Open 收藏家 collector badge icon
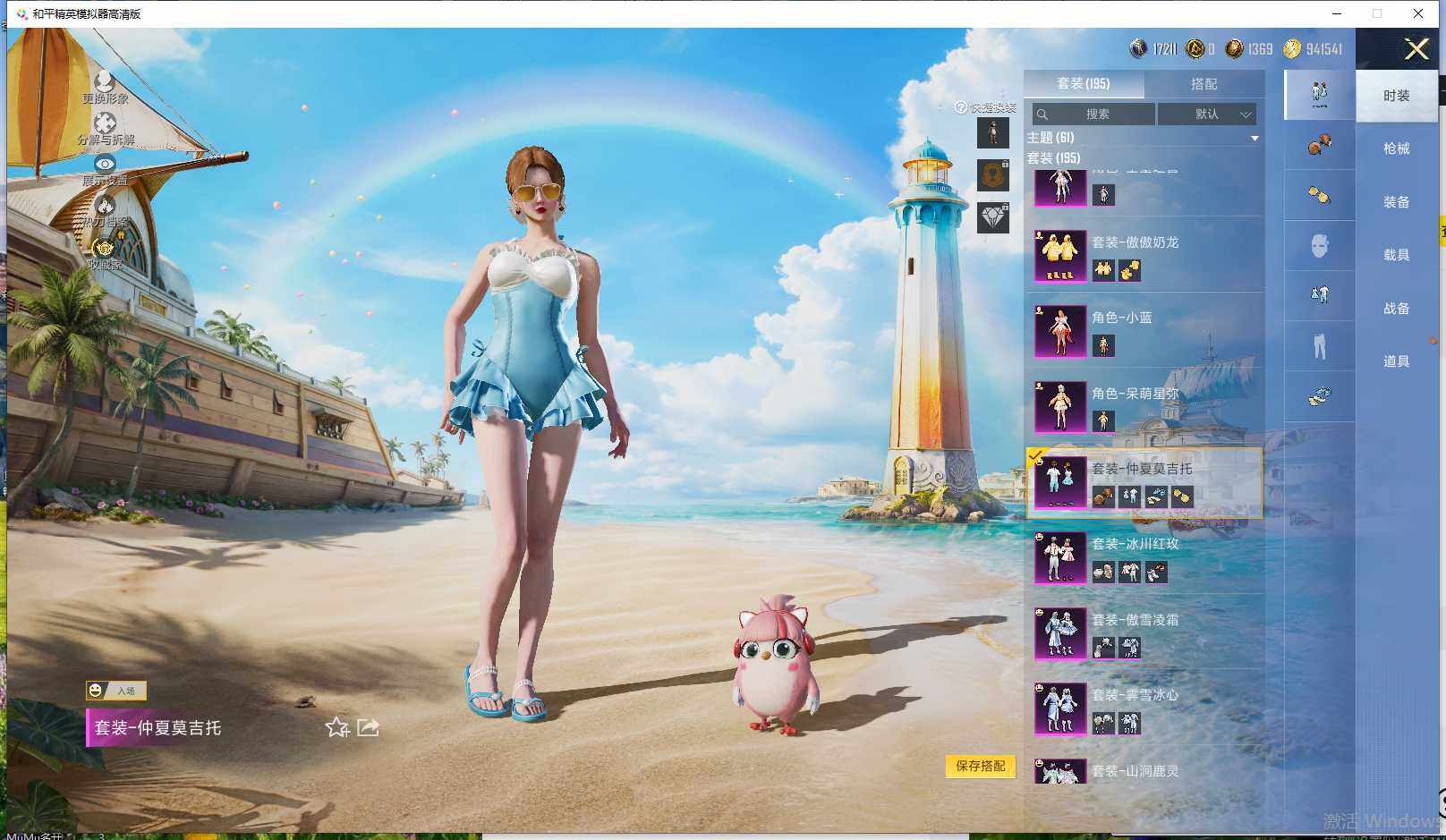The height and width of the screenshot is (840, 1446). pos(105,247)
